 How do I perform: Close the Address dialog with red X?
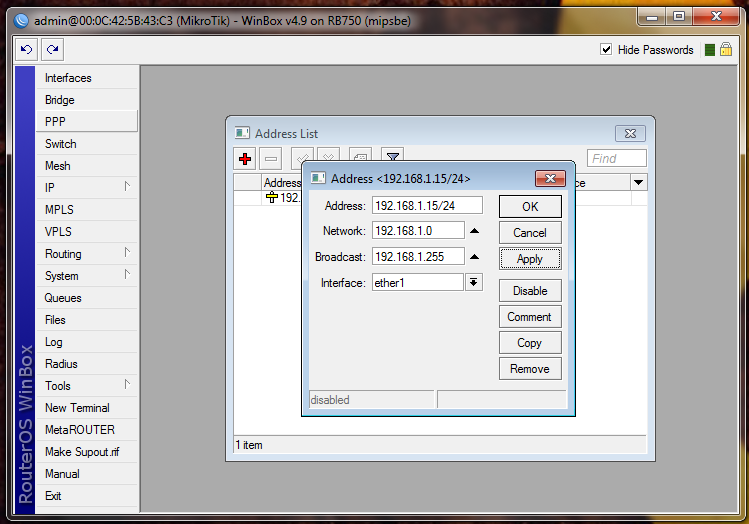(550, 179)
